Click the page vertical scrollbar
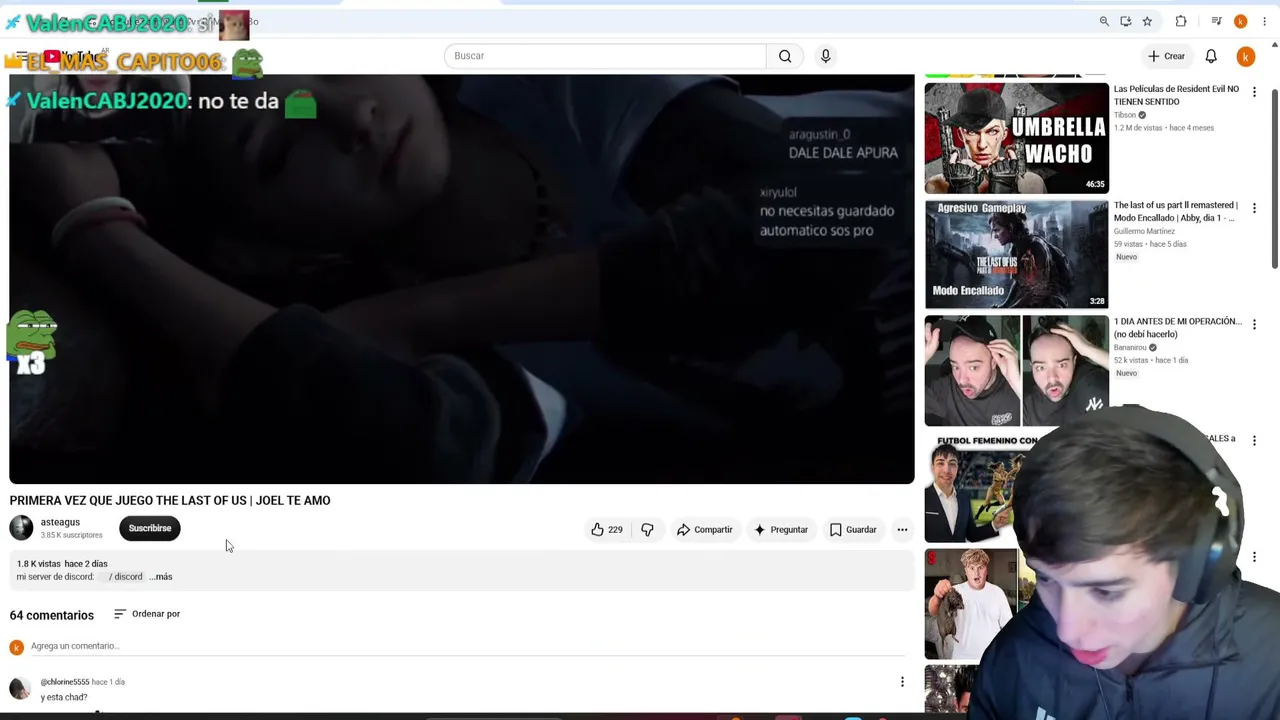Screen dimensions: 1280x720 point(1275,180)
